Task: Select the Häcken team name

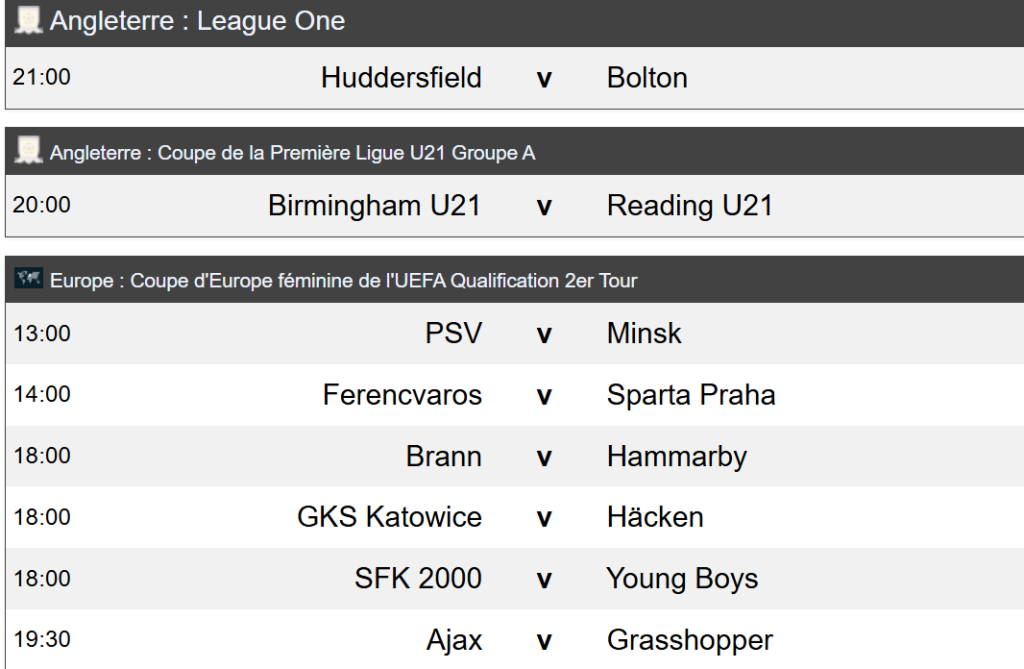Action: [655, 517]
